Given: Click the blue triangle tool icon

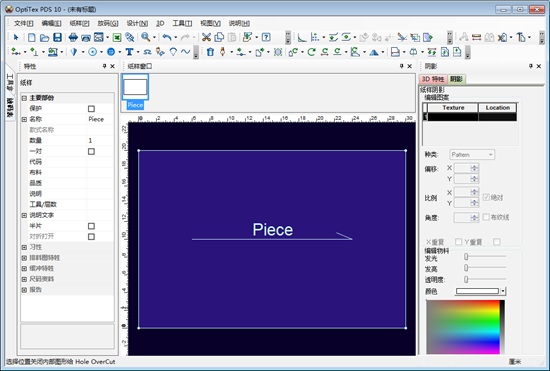Looking at the screenshot, I should (x=374, y=52).
